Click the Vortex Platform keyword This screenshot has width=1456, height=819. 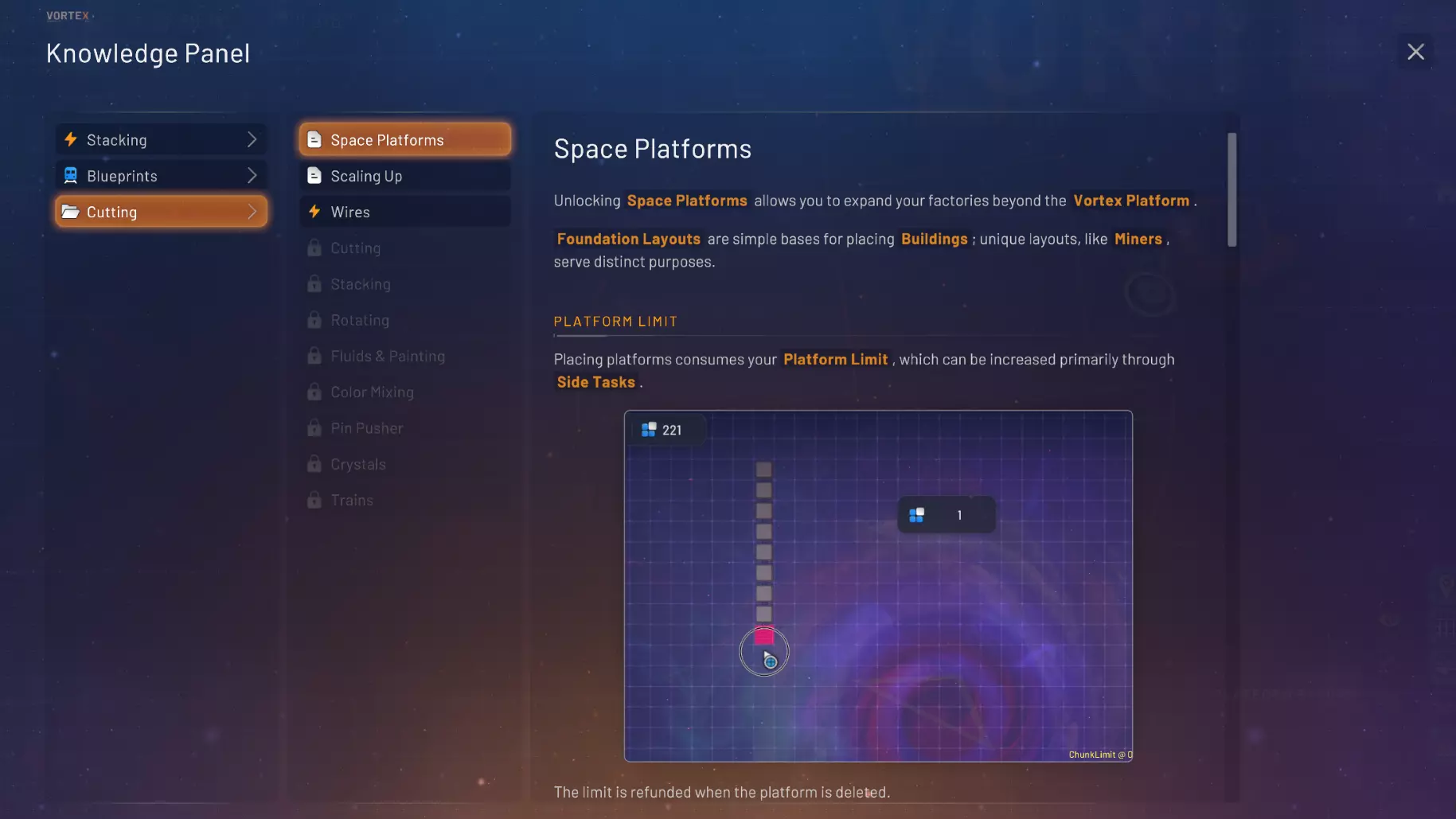click(1131, 201)
